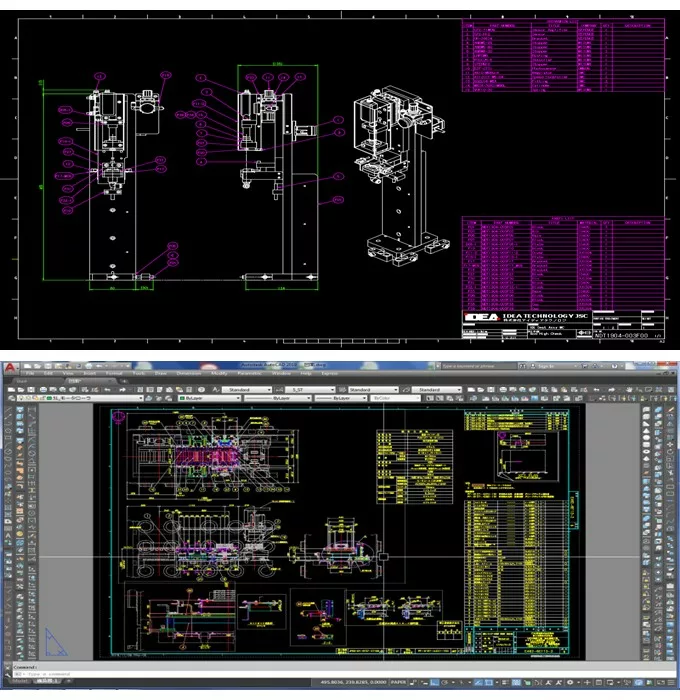Click the drawing number ADT1904-003F00 text
680x700 pixels.
[x=621, y=335]
